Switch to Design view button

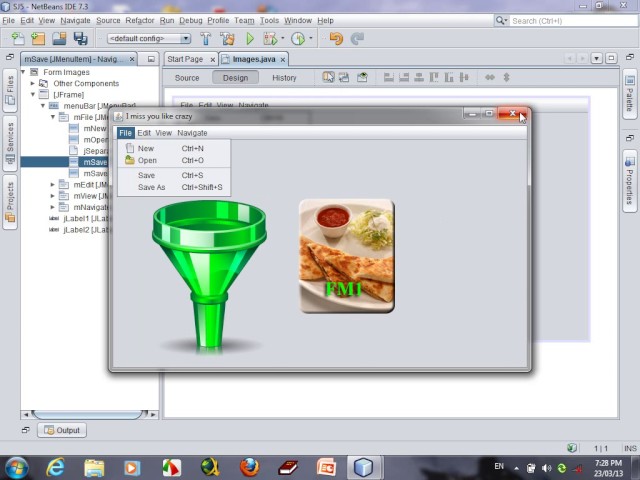point(235,78)
